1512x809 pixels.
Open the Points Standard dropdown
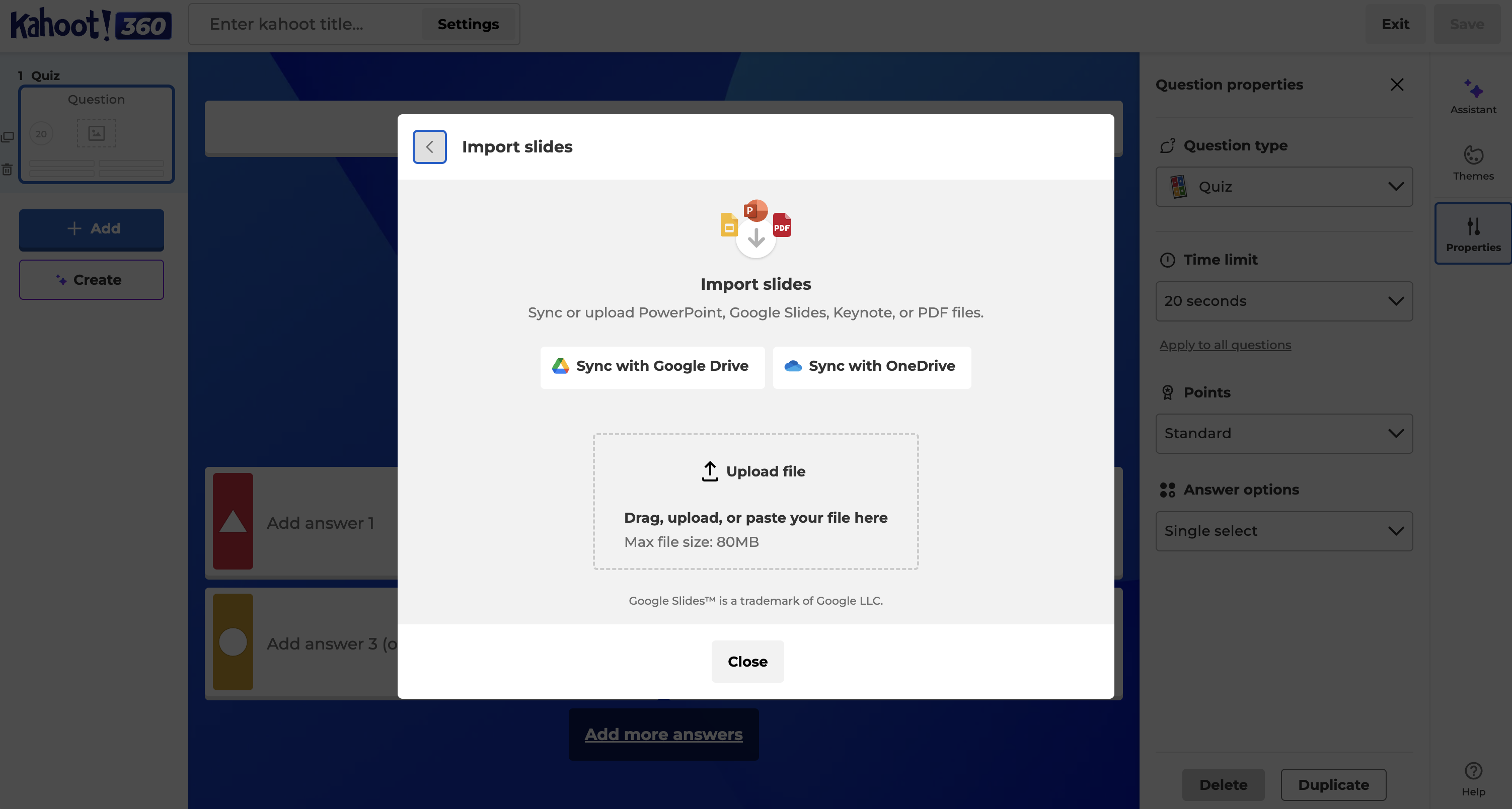coord(1283,434)
